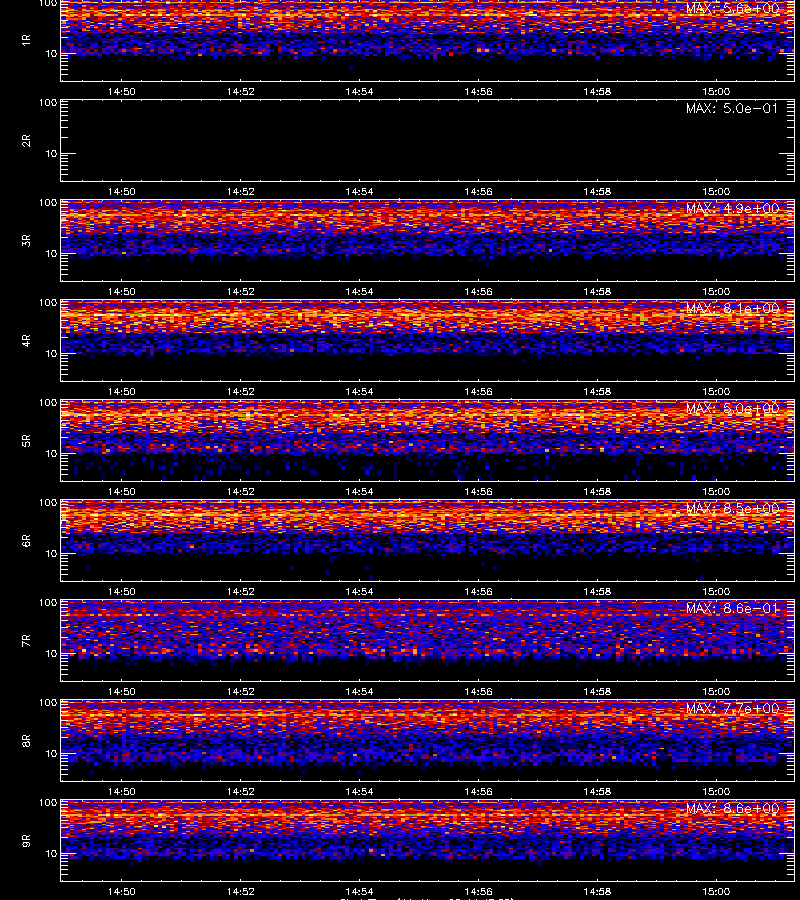The image size is (800, 900).
Task: Click the 14:58 tick label below panel 2R
Action: [x=597, y=192]
